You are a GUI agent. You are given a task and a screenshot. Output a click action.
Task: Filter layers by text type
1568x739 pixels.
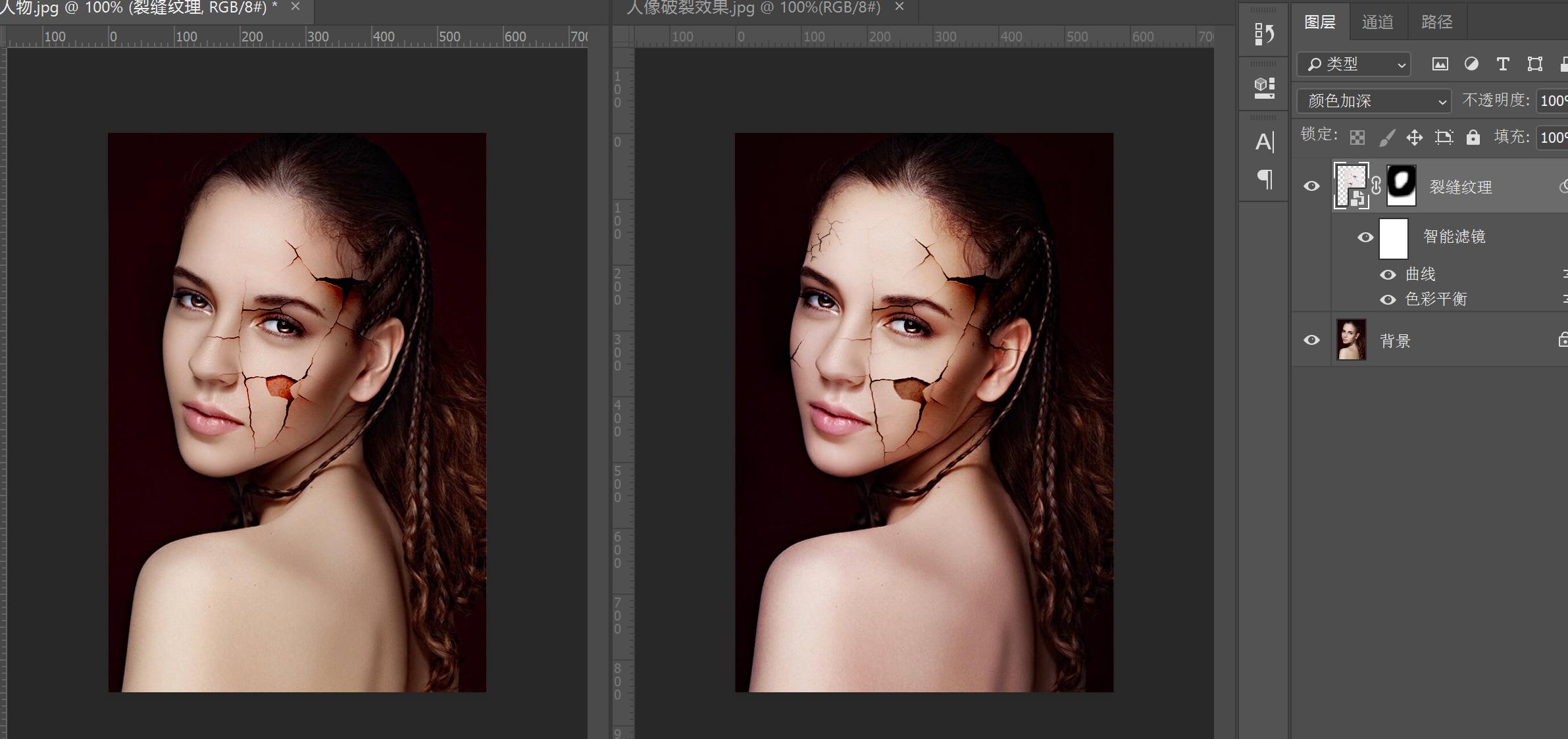(1503, 64)
